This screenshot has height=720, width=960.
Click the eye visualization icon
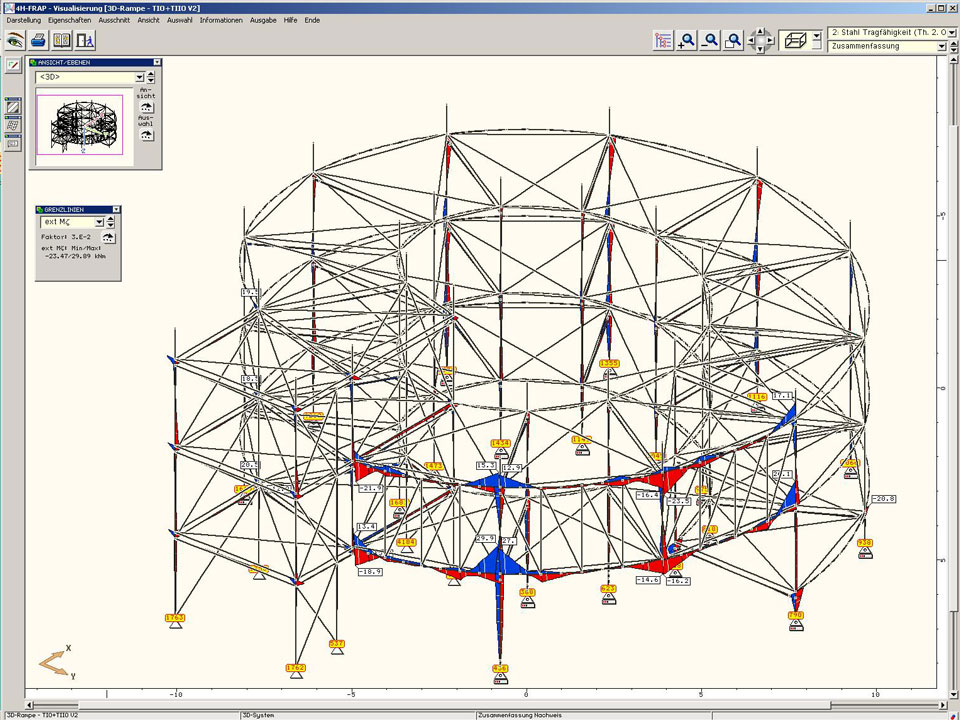click(15, 40)
